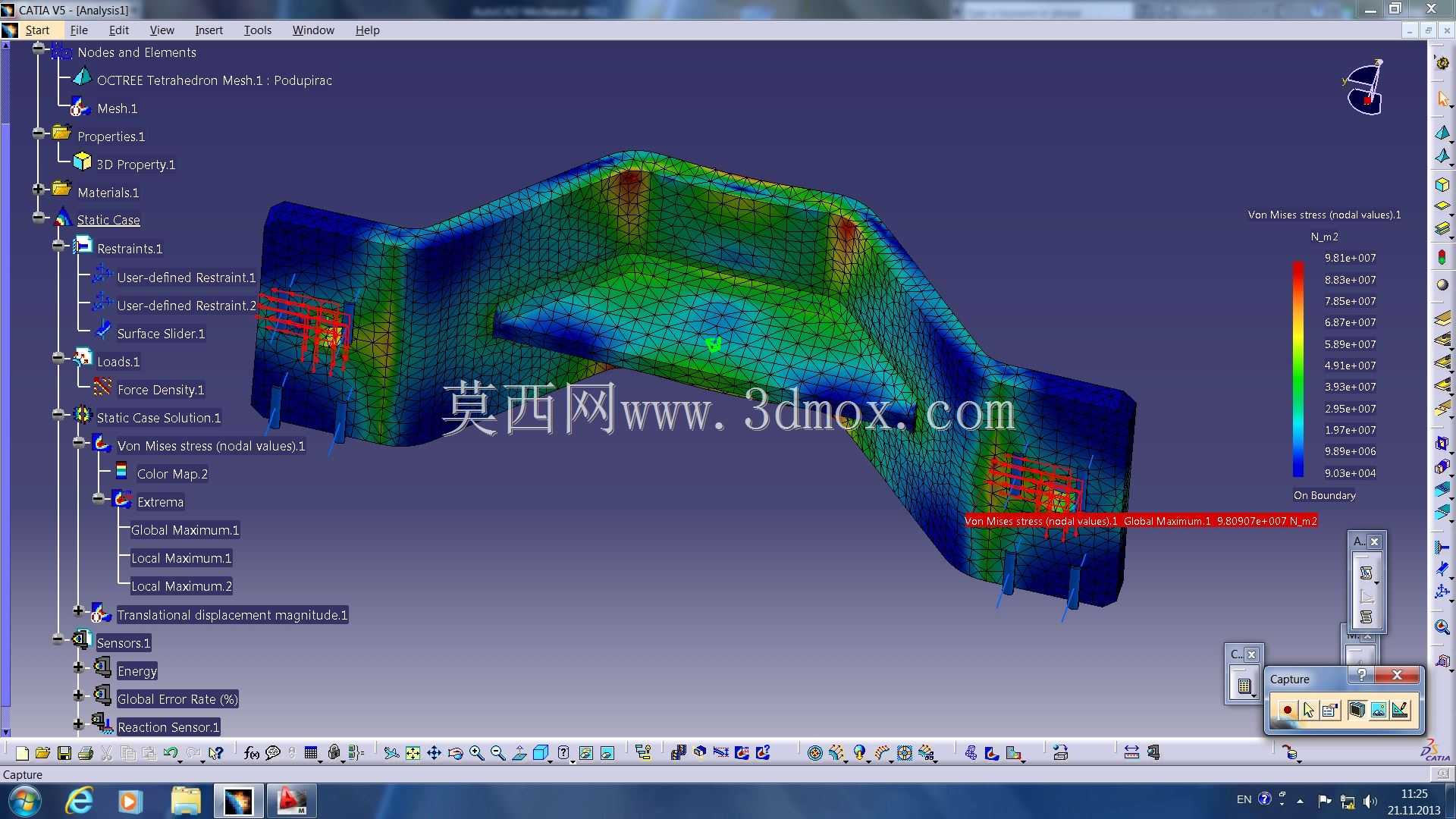1456x819 pixels.
Task: Click the isometric view cube icon
Action: [x=541, y=753]
